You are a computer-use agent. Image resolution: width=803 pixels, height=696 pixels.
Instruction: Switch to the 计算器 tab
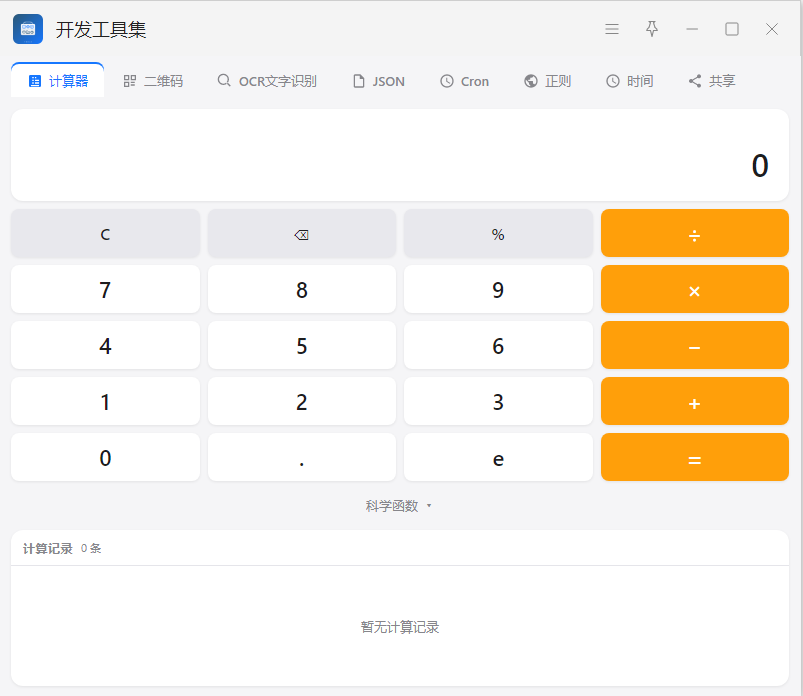57,81
